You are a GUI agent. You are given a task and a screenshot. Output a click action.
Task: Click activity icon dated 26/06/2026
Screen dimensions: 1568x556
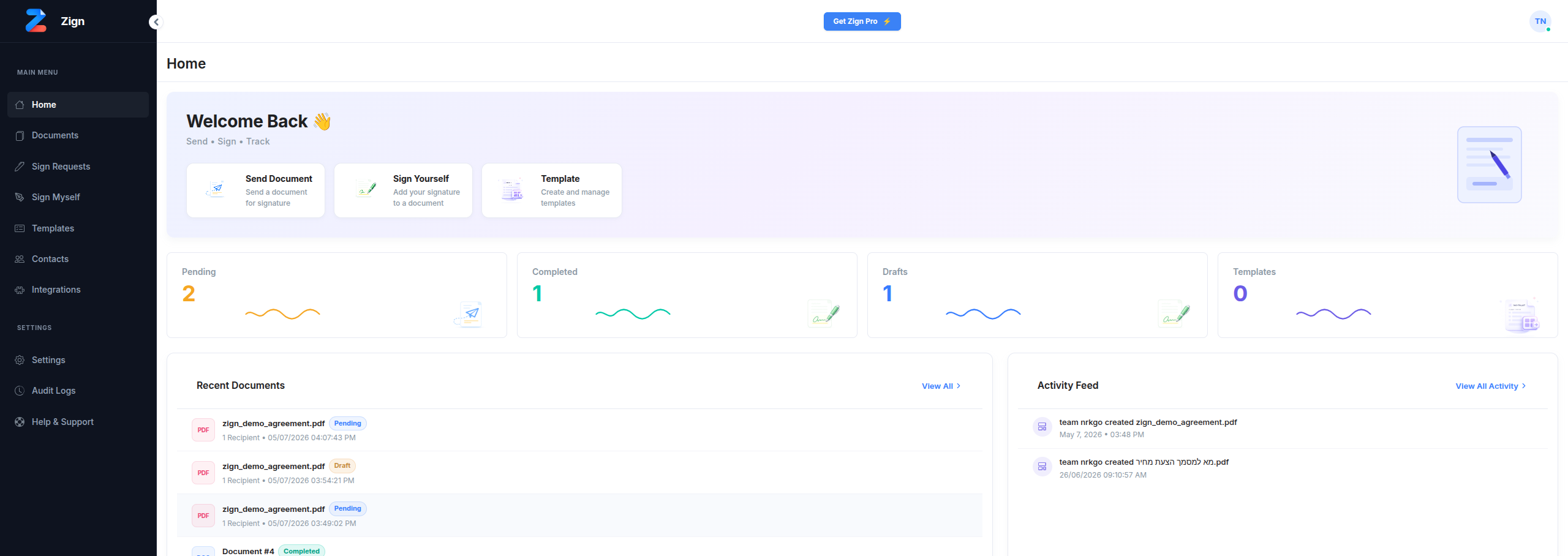1042,467
